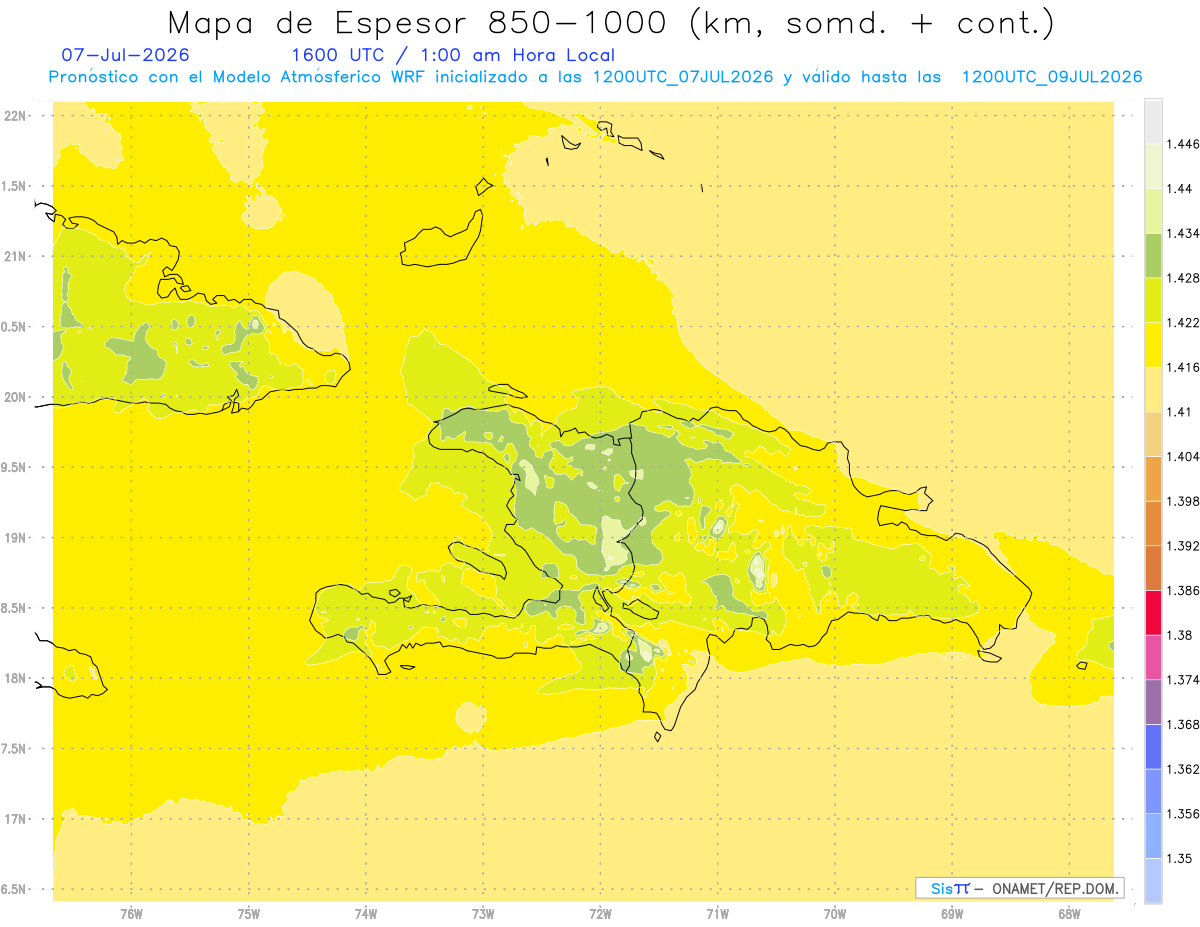Pick the purple swatch between 1.368 and 1.374
1200x927 pixels.
(1153, 702)
